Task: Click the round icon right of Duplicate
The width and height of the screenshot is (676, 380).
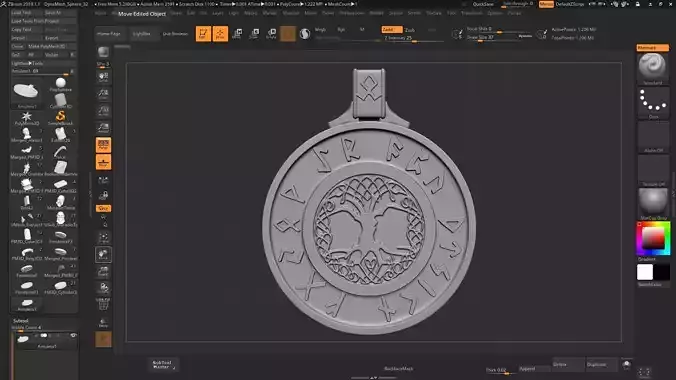Action: [627, 364]
